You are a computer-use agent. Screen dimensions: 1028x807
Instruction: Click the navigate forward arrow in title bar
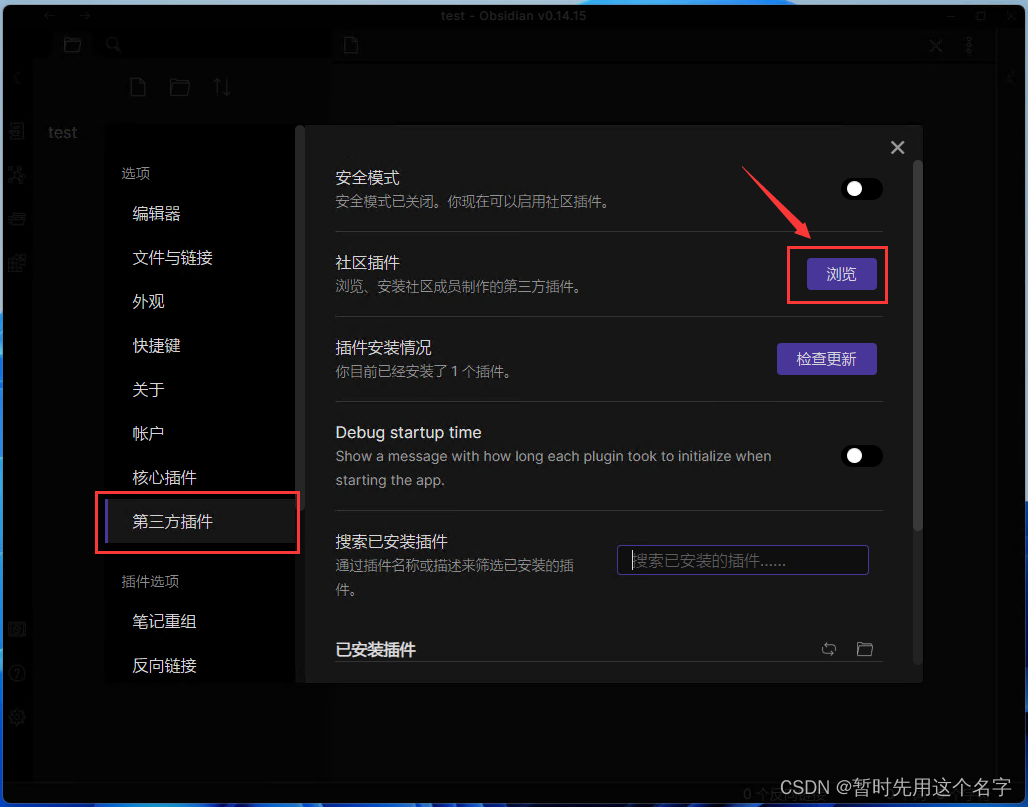click(x=84, y=15)
